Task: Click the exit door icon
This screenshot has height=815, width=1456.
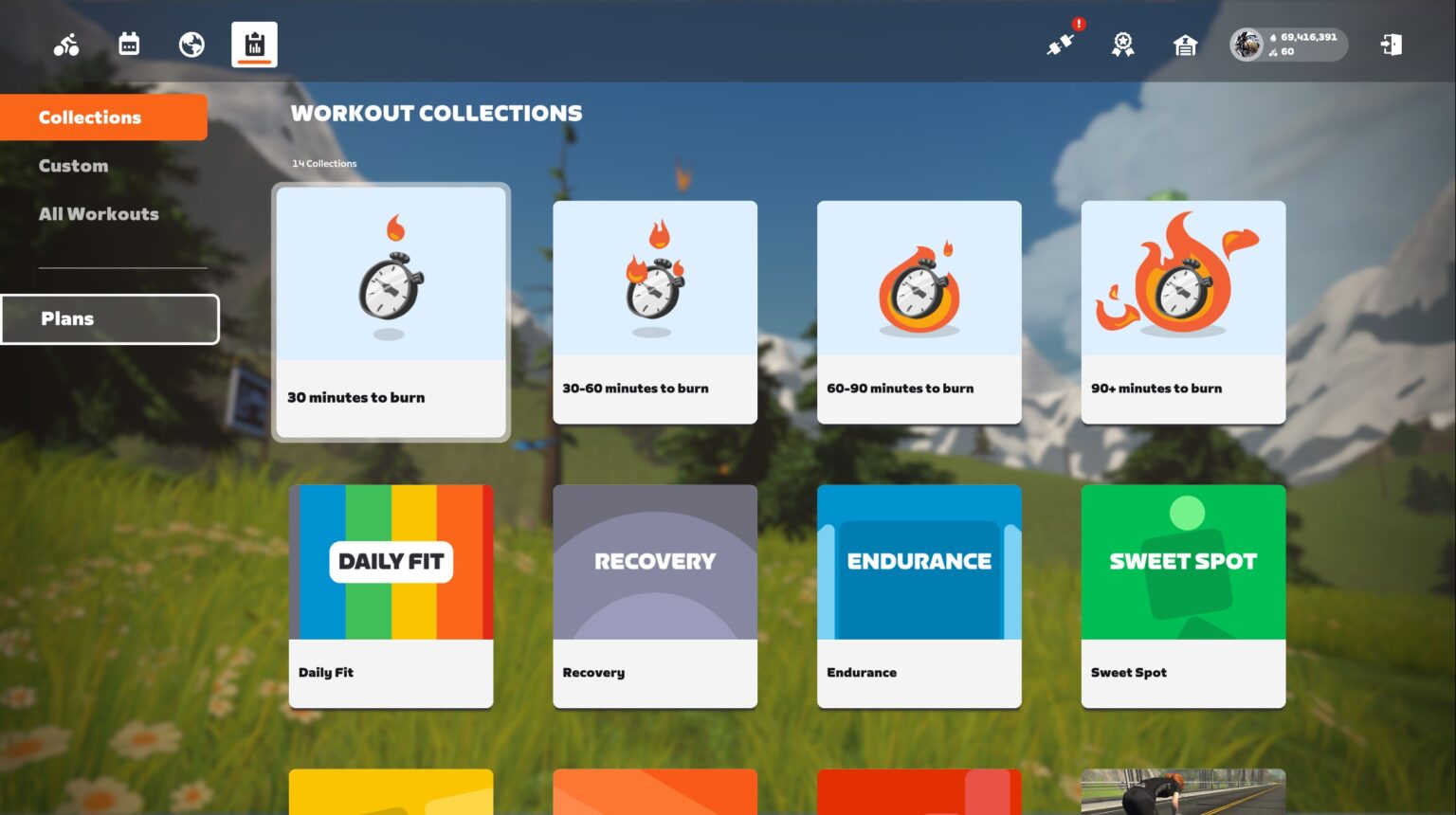Action: tap(1391, 45)
